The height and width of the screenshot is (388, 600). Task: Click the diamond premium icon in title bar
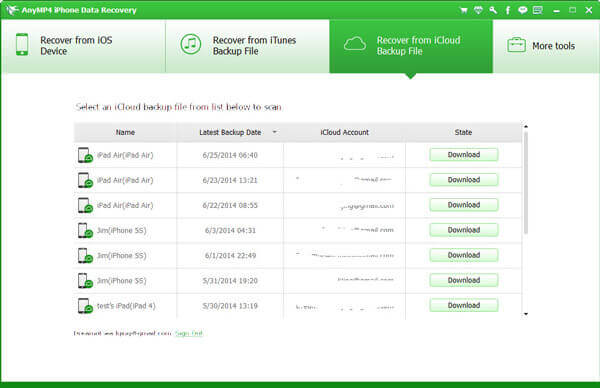pos(478,10)
